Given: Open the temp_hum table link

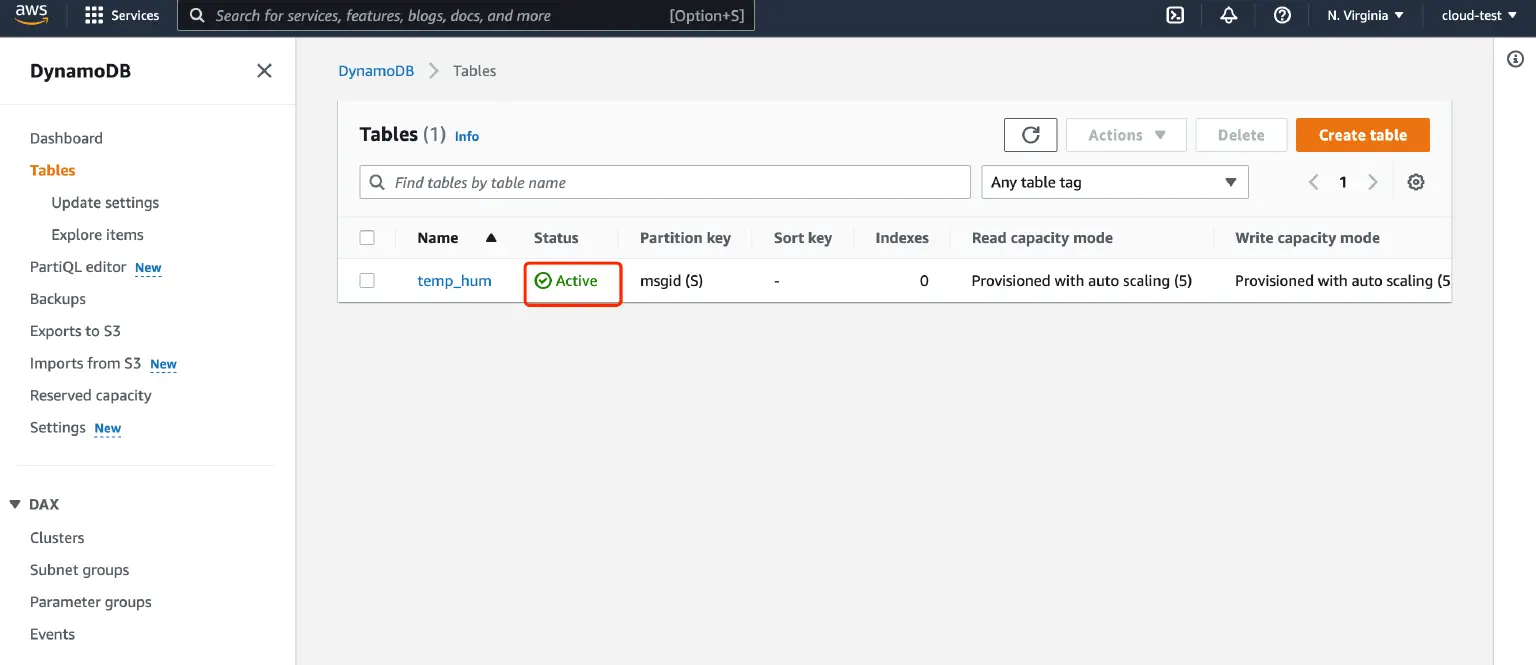Looking at the screenshot, I should coord(454,281).
